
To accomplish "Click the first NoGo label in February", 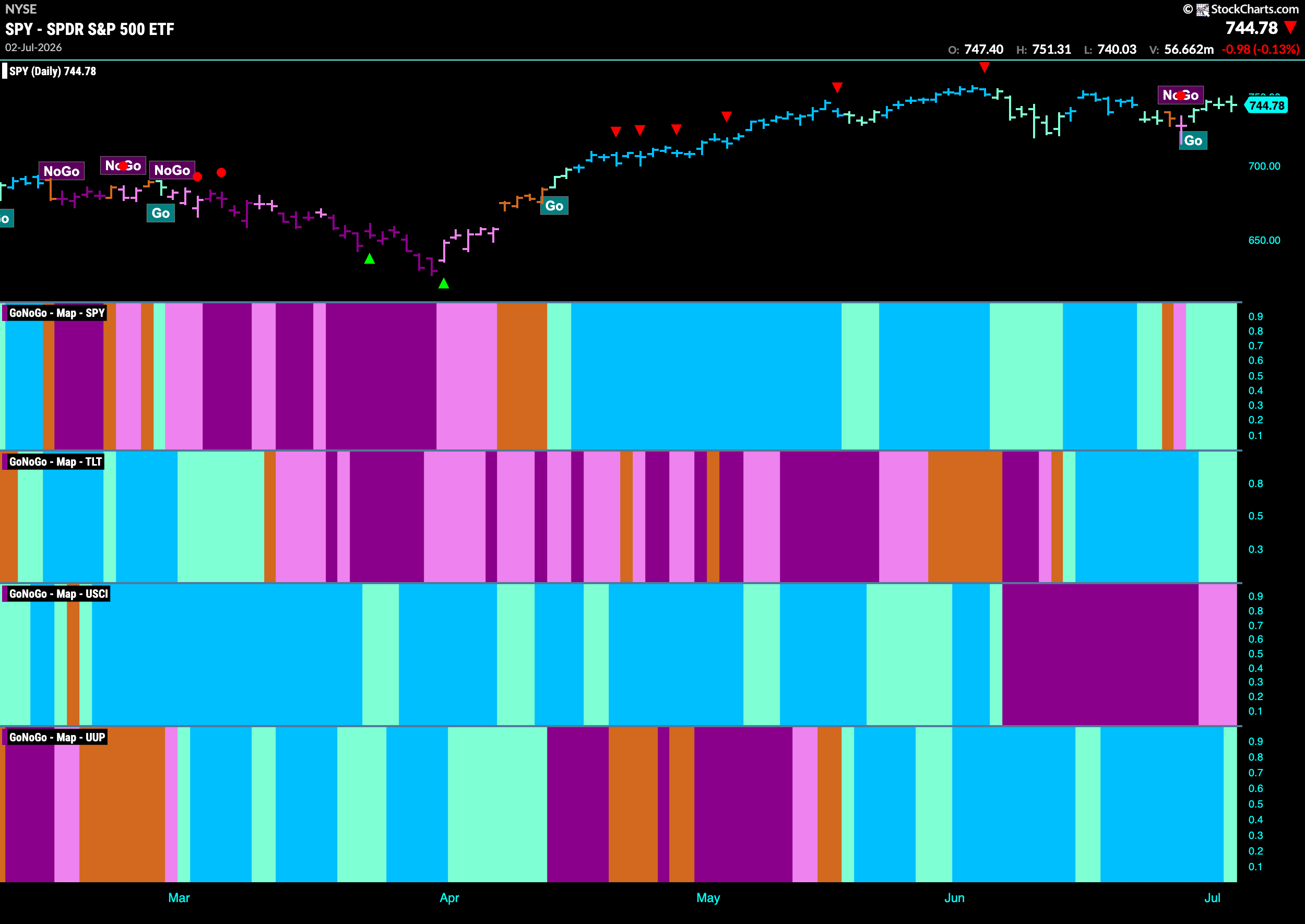I will coord(62,171).
